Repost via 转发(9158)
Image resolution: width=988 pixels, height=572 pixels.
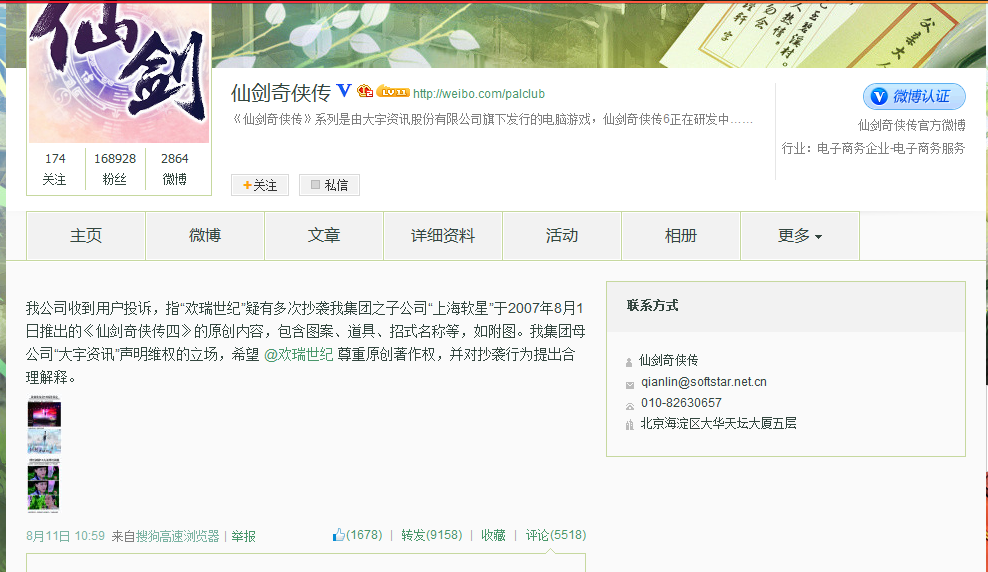point(432,535)
